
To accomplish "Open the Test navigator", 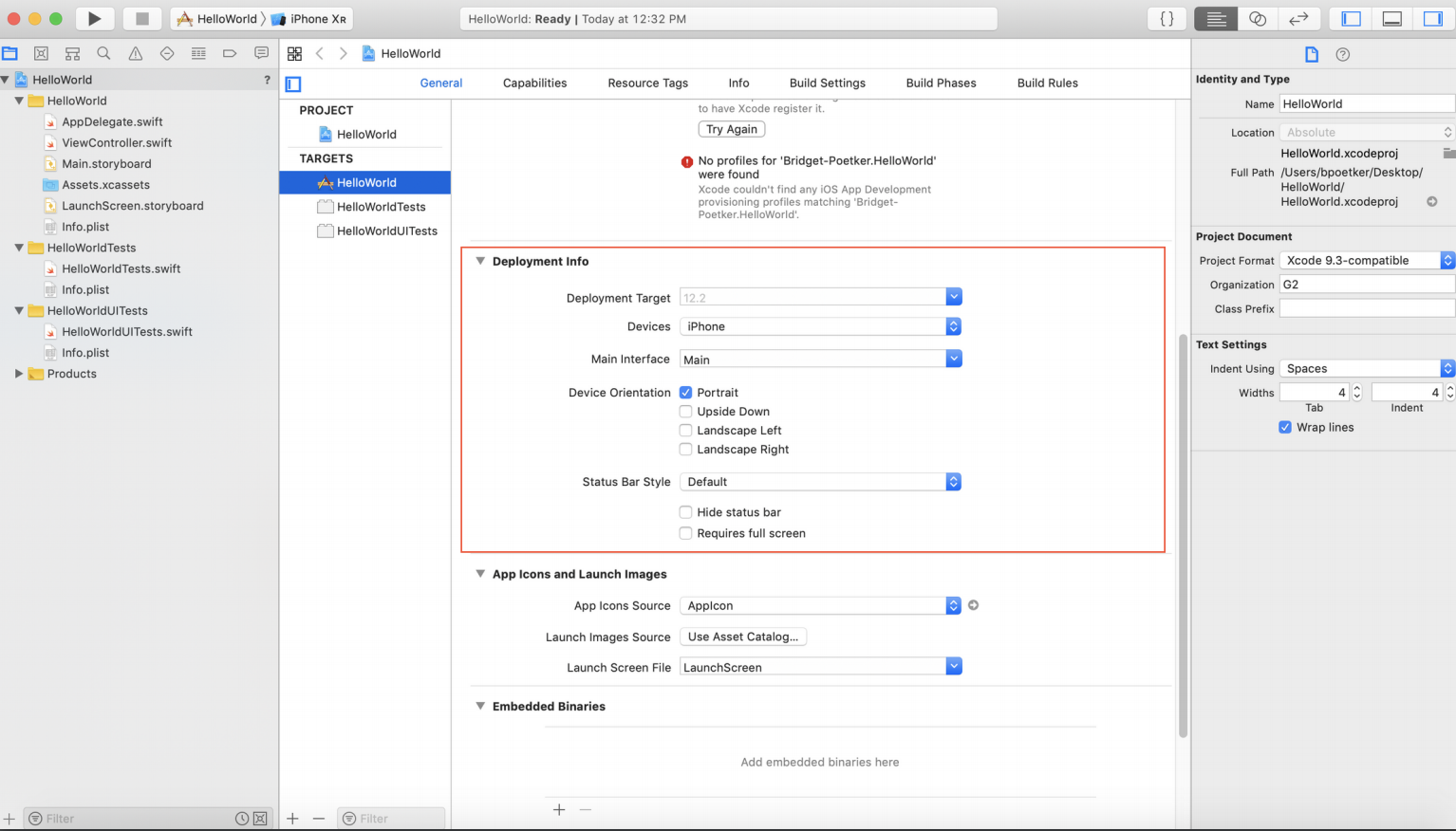I will [x=168, y=53].
